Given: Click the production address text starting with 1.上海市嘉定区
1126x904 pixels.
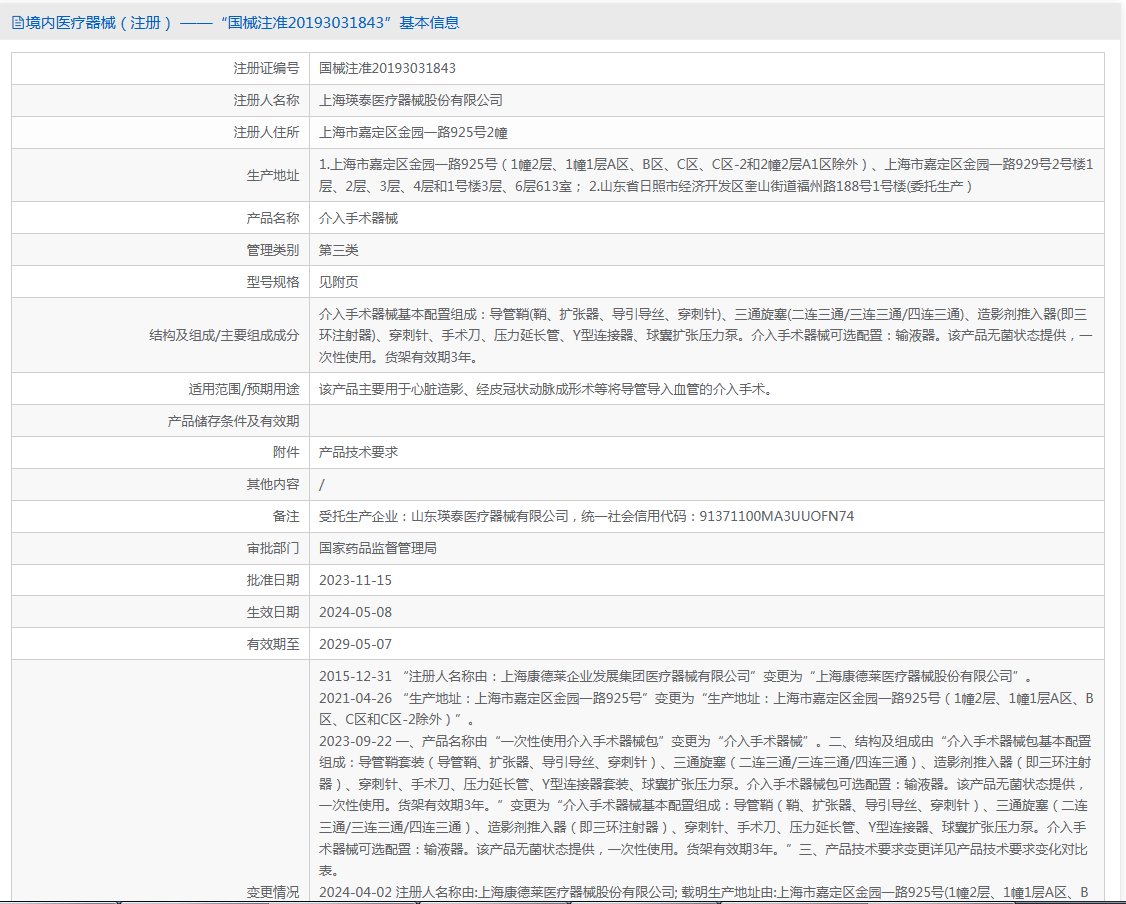Looking at the screenshot, I should [706, 175].
